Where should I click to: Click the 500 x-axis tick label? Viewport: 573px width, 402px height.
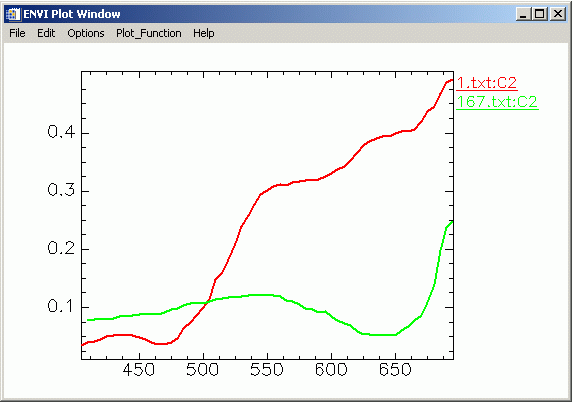click(x=202, y=370)
